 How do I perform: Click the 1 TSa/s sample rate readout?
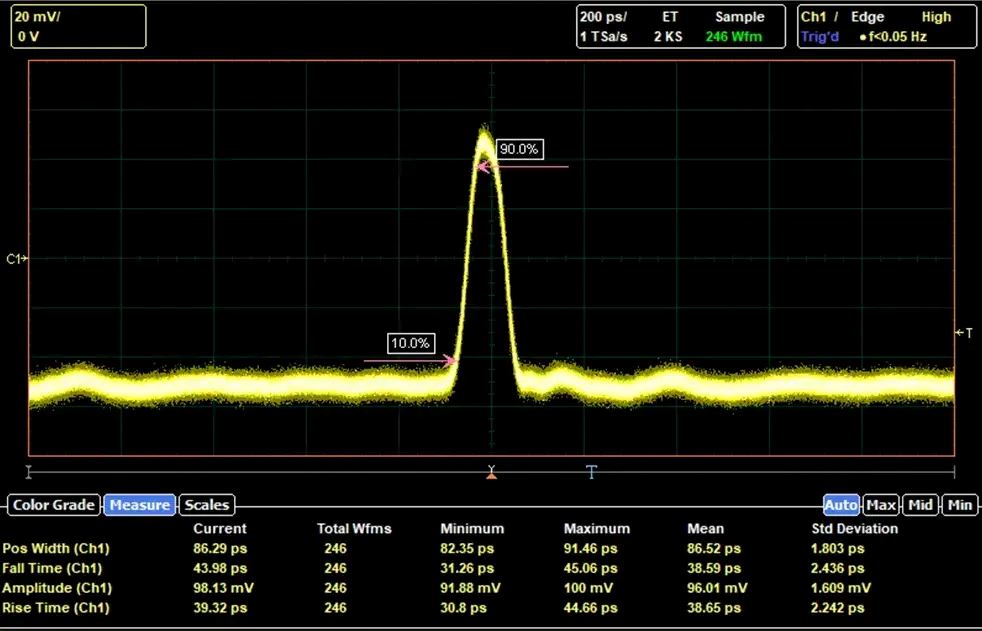[x=603, y=36]
